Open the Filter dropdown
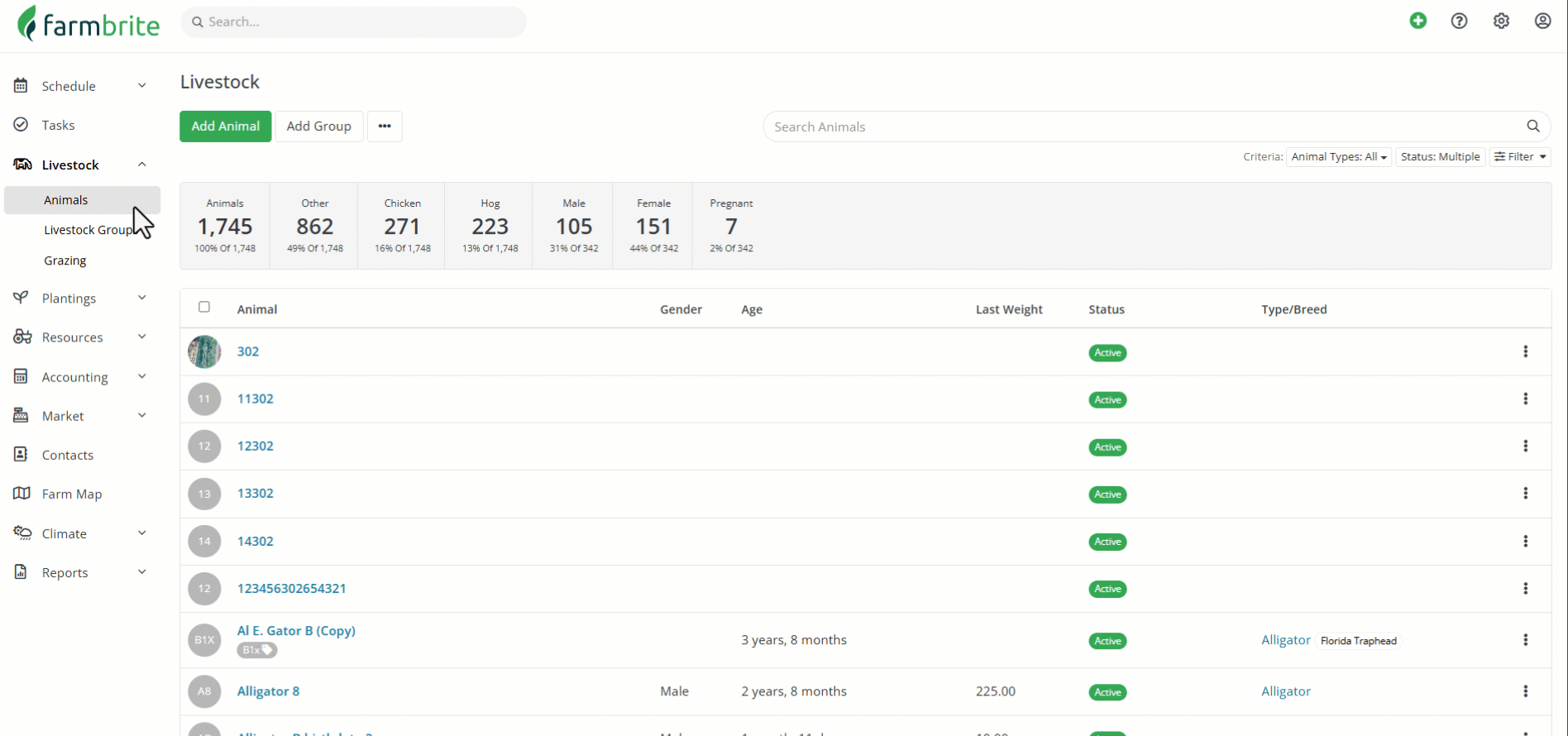 (x=1520, y=157)
